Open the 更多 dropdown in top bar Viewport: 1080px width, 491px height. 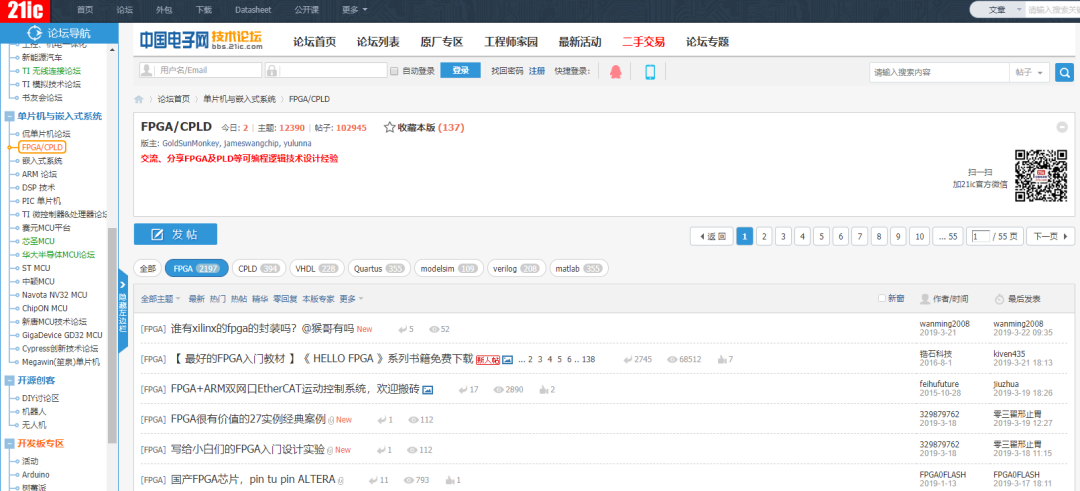pos(355,10)
